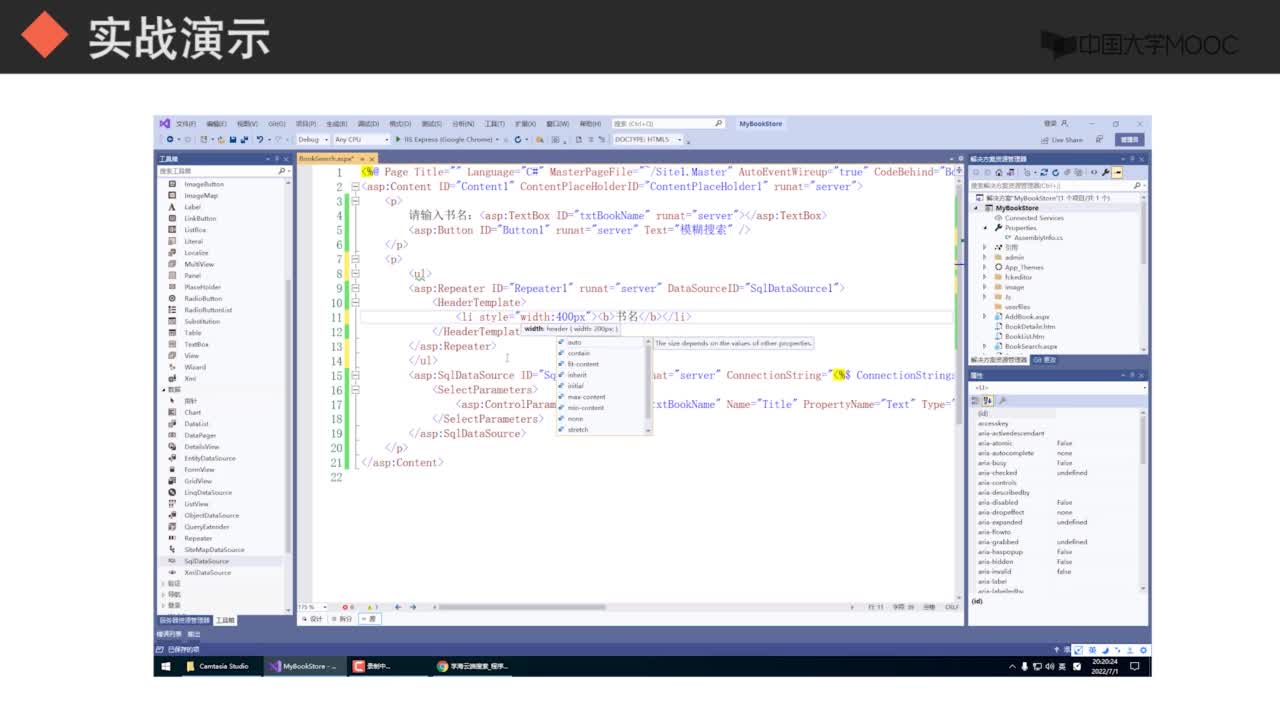Select the MultiView toolbox icon

[x=173, y=264]
